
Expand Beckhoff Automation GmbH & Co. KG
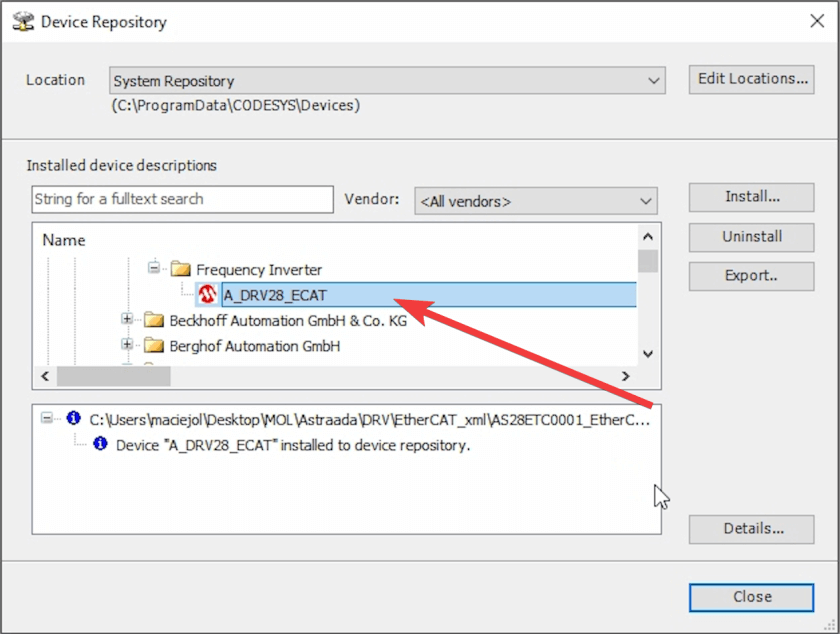click(x=127, y=319)
